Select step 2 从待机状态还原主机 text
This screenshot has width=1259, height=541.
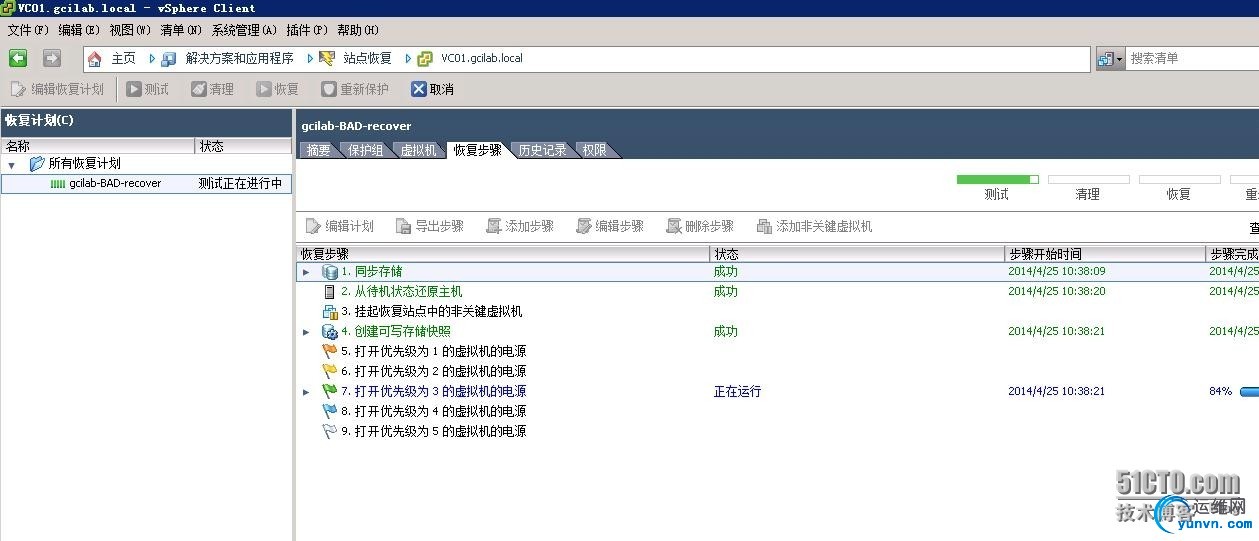coord(401,291)
